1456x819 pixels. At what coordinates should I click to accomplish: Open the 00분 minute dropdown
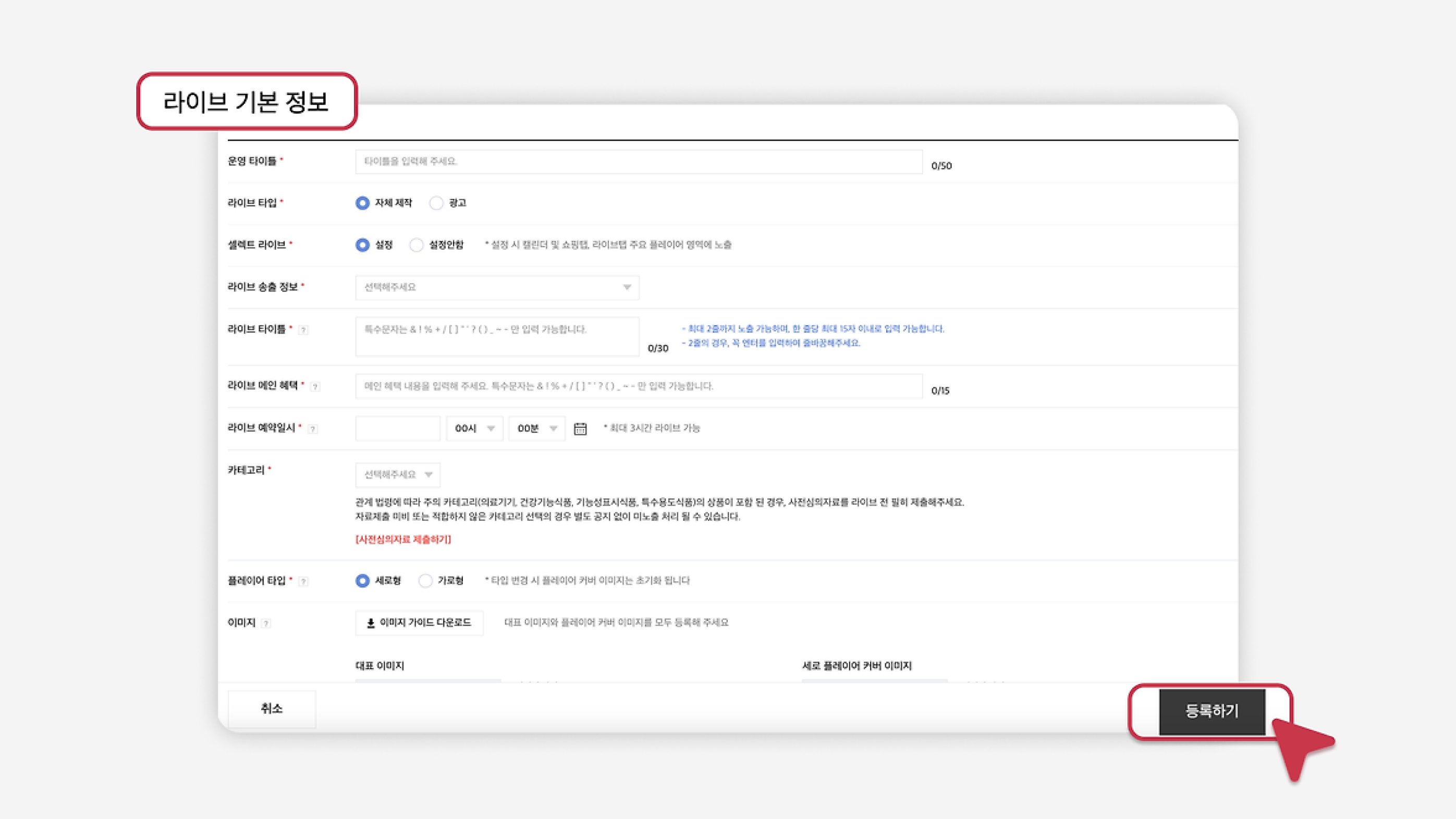[537, 429]
